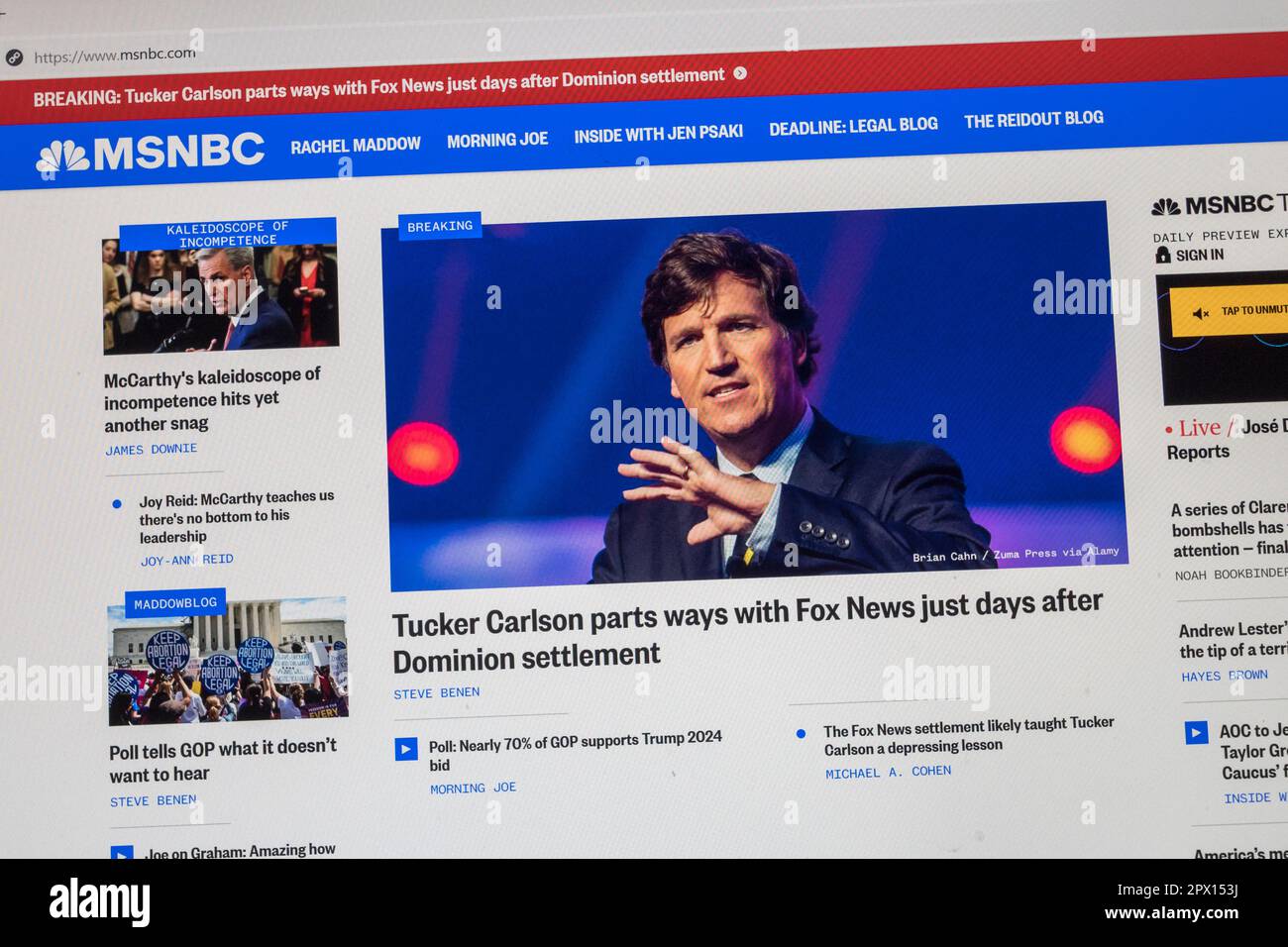The height and width of the screenshot is (947, 1288).
Task: Open the Keep Abortion Legal thumbnail
Action: (x=228, y=661)
